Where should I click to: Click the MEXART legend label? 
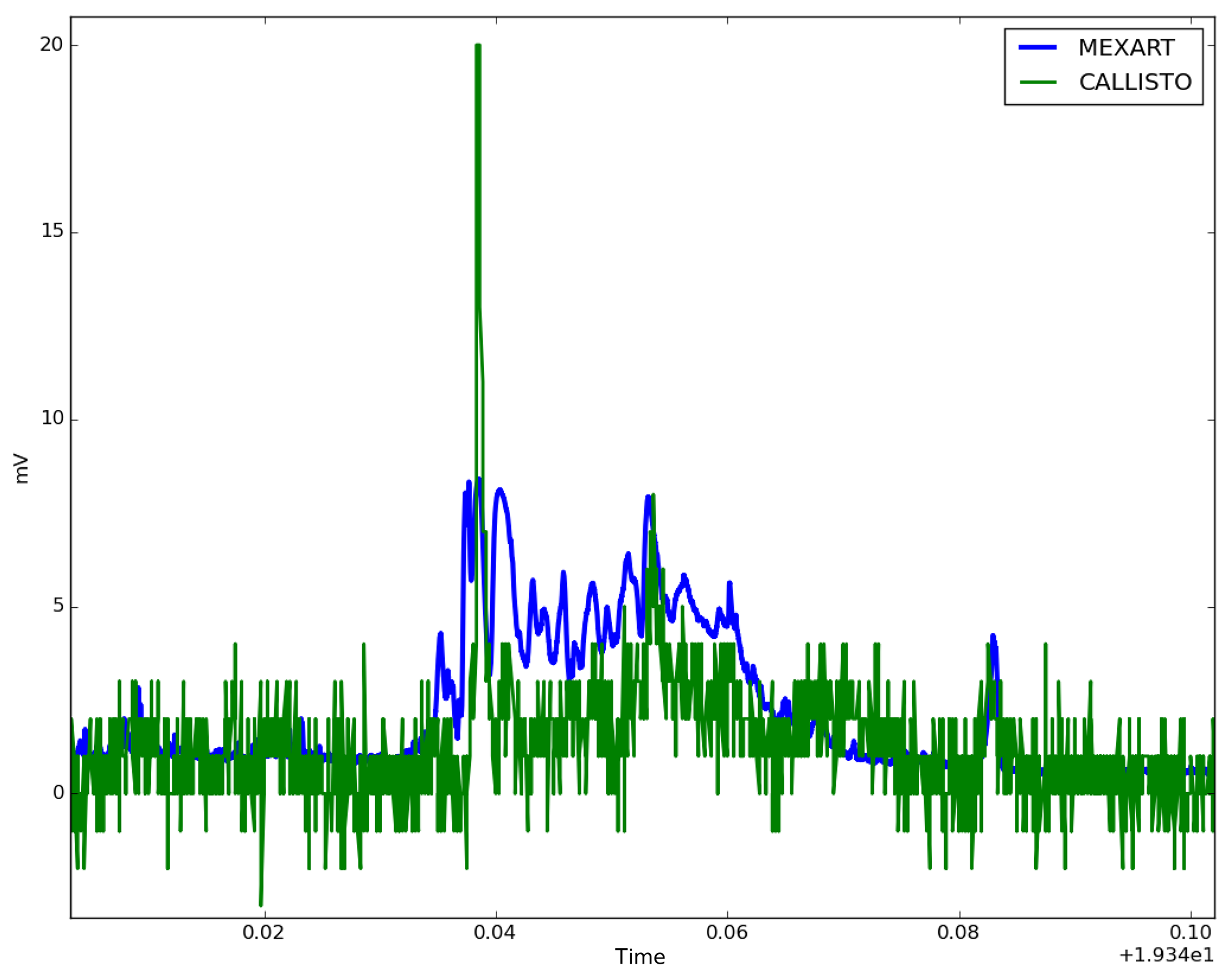pos(1126,48)
